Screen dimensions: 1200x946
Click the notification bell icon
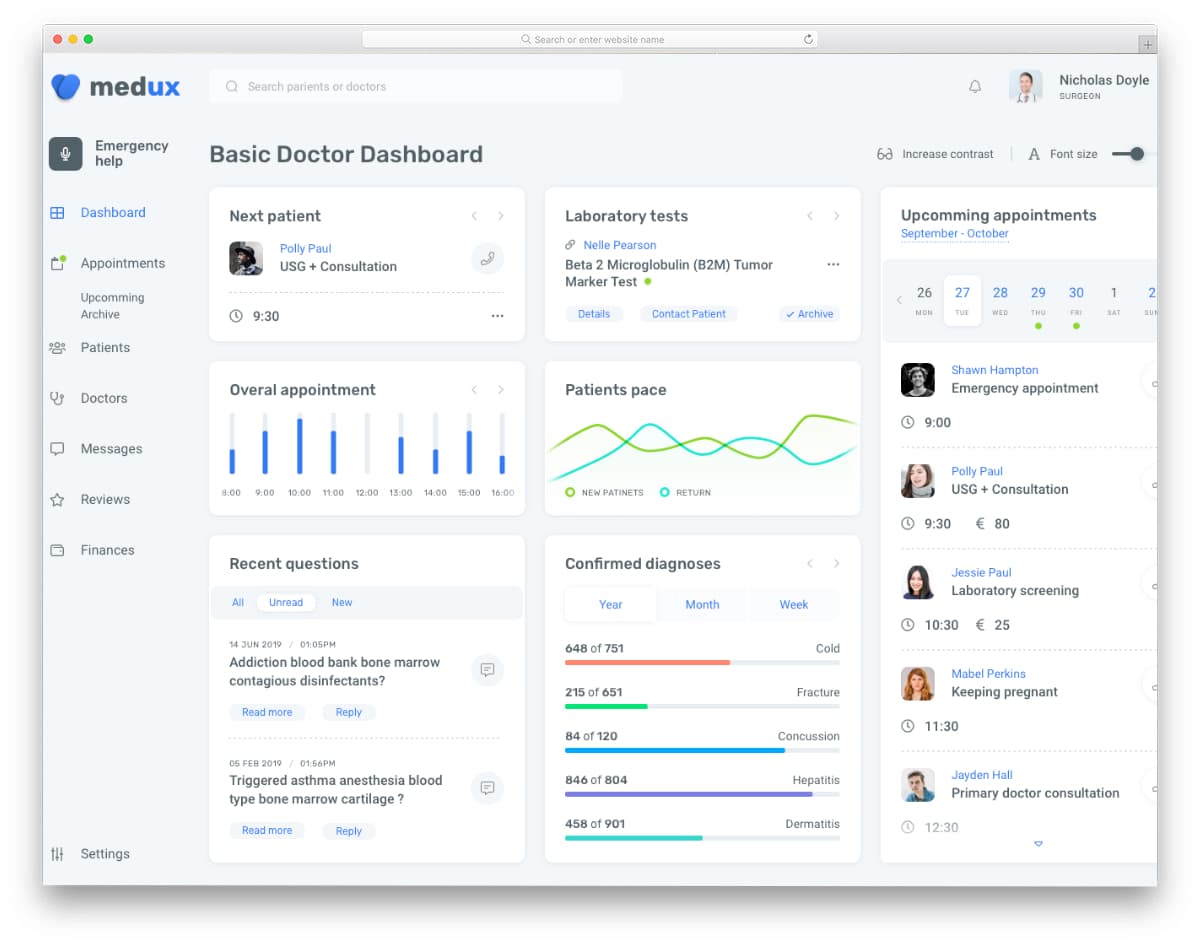[974, 87]
